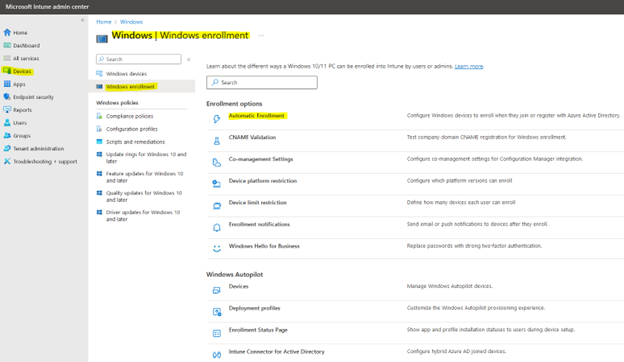The height and width of the screenshot is (362, 624).
Task: Open the Devices icon in sidebar
Action: click(x=7, y=71)
